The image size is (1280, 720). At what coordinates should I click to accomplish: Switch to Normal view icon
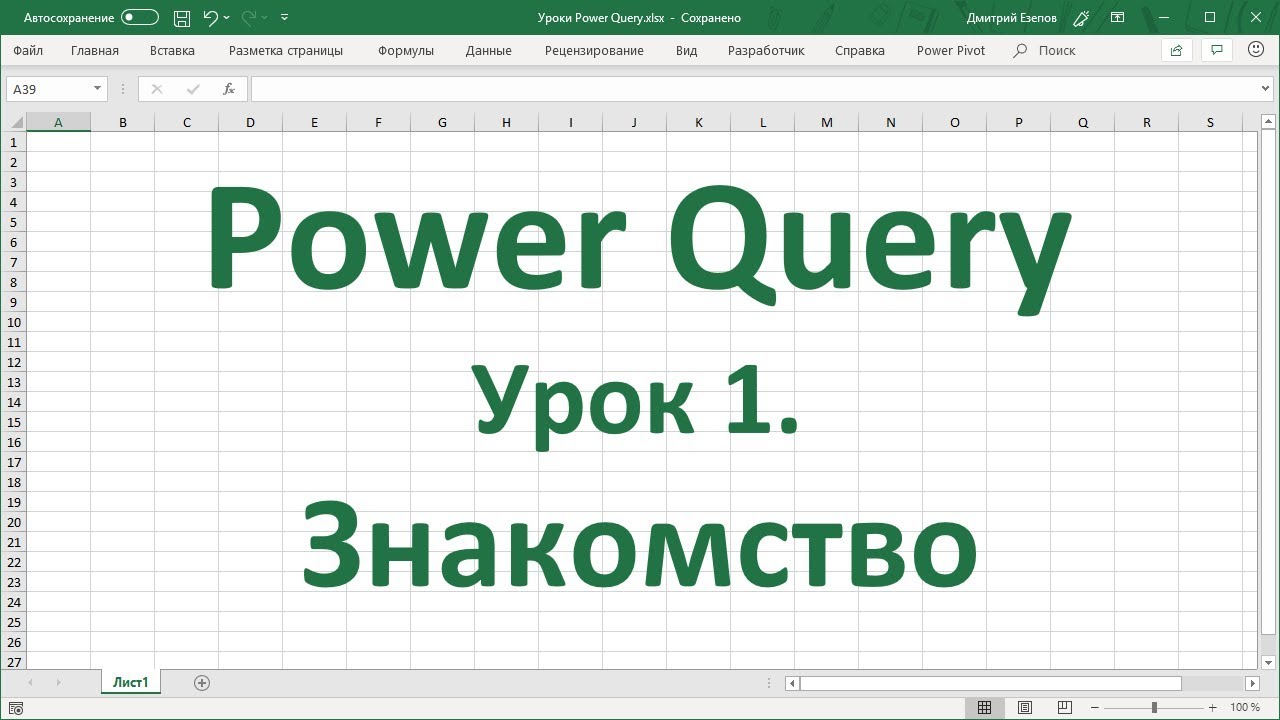point(984,708)
